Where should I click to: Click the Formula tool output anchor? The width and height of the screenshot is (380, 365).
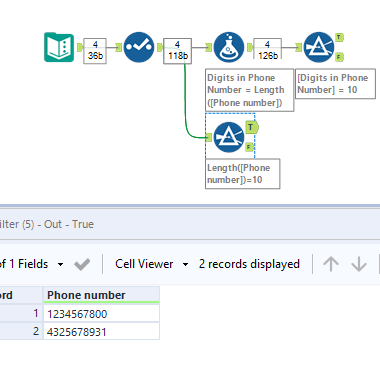(x=249, y=47)
